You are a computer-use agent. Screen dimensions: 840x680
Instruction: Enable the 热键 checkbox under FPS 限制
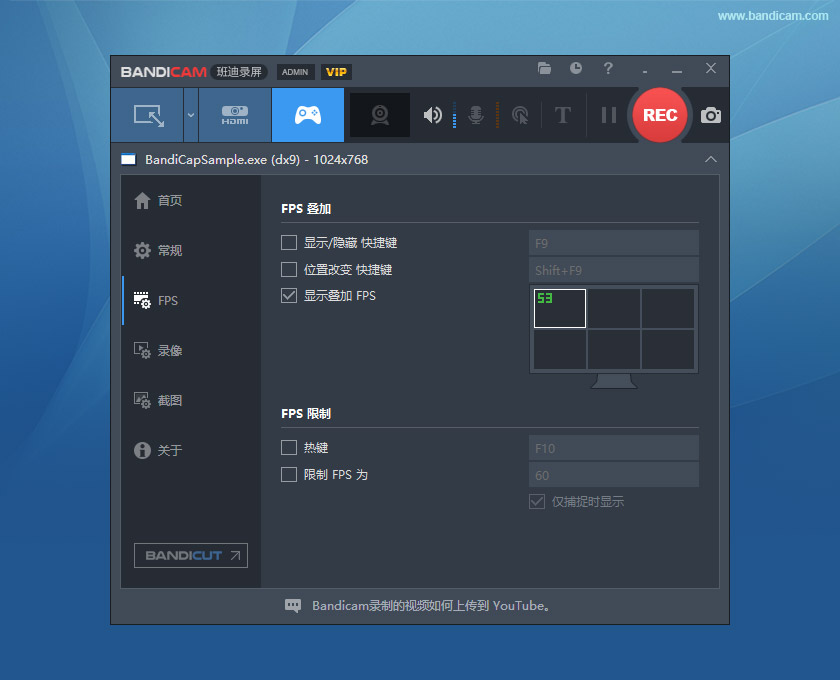(289, 447)
